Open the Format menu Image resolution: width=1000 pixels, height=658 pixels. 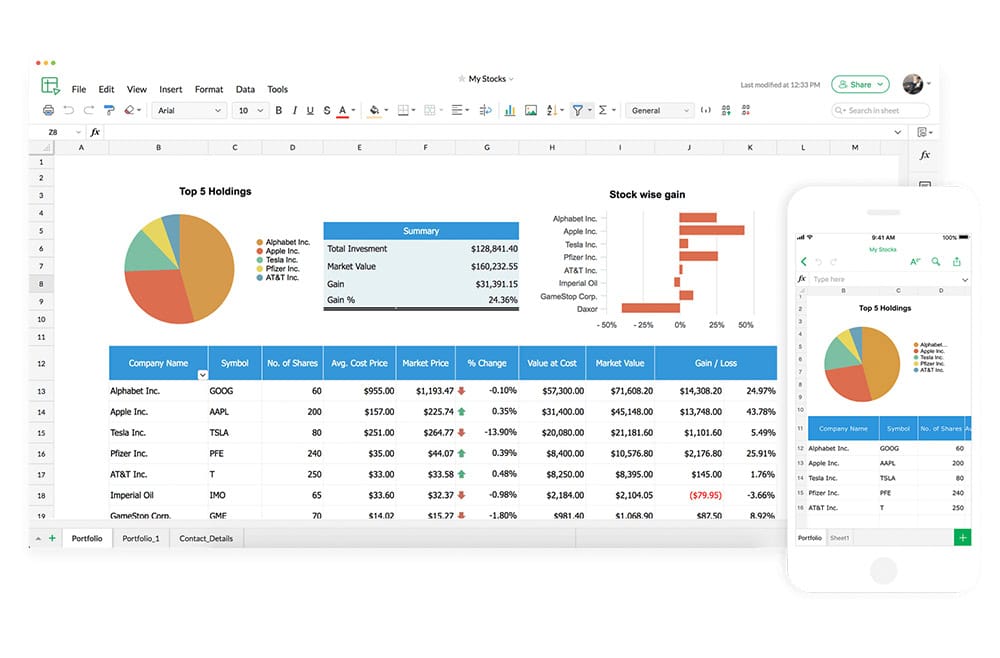(x=209, y=89)
